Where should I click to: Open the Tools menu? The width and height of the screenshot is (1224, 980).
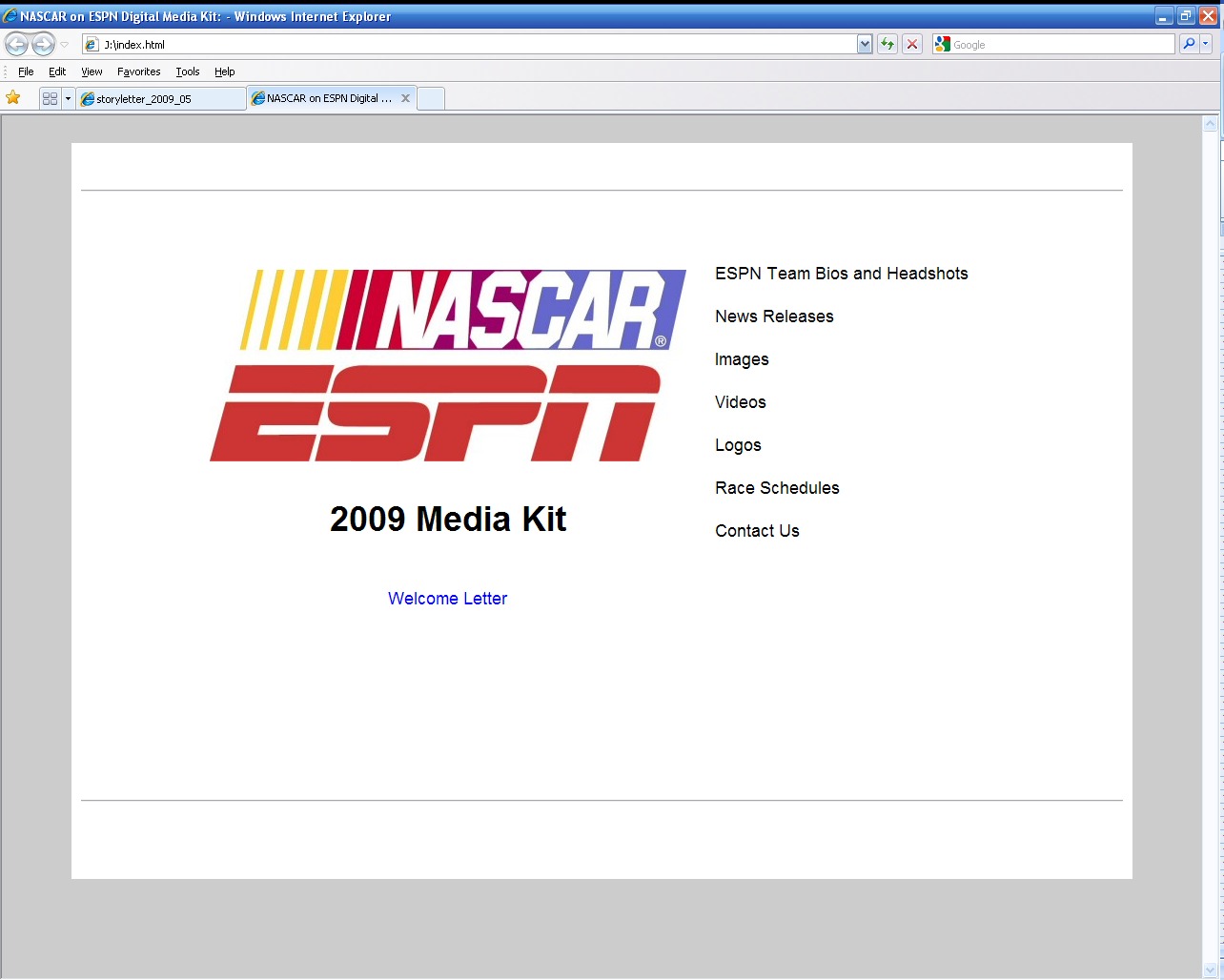click(x=188, y=71)
